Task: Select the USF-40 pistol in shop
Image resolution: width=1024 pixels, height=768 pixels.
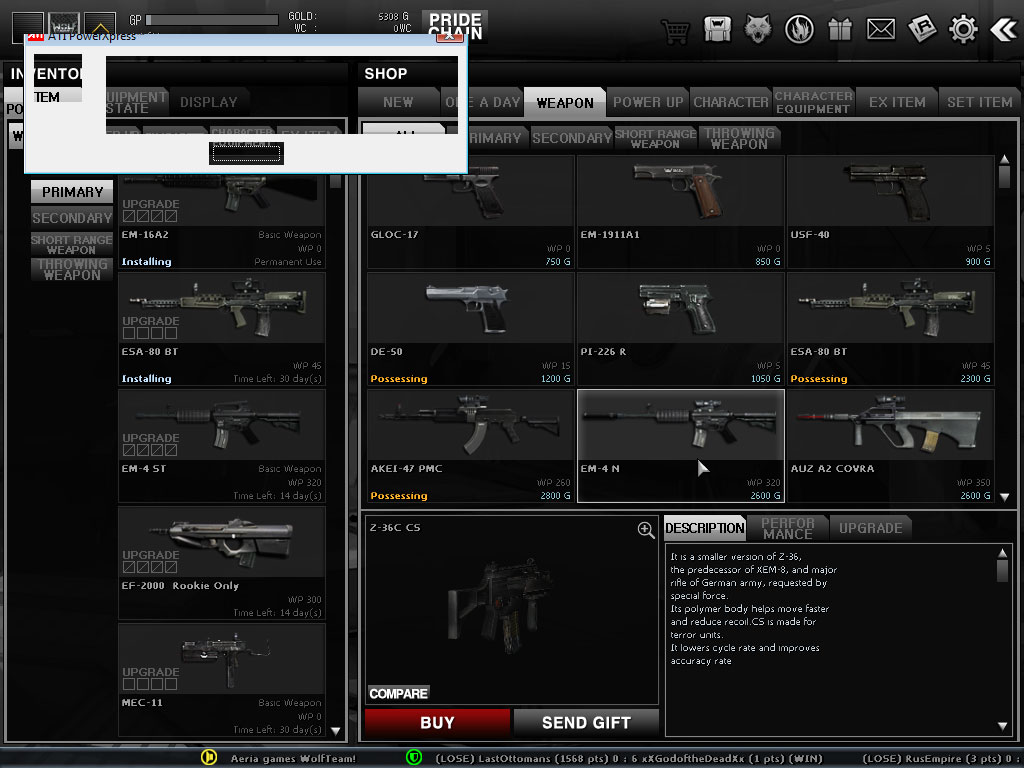Action: point(891,212)
